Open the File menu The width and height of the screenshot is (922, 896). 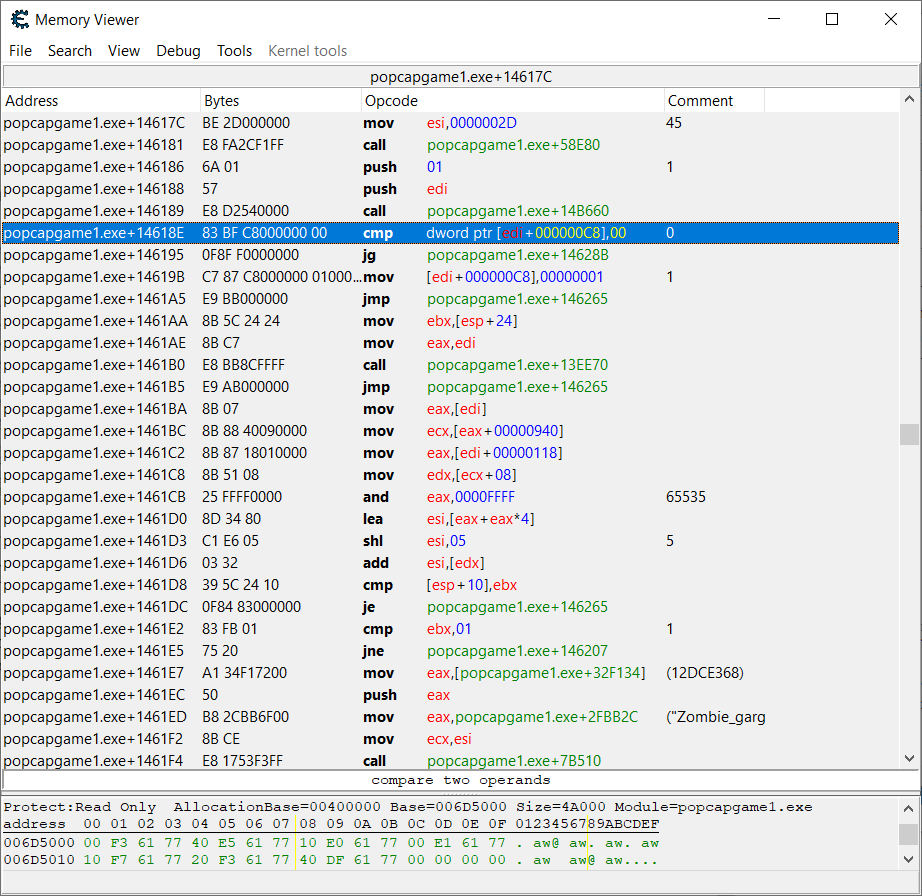click(x=21, y=51)
